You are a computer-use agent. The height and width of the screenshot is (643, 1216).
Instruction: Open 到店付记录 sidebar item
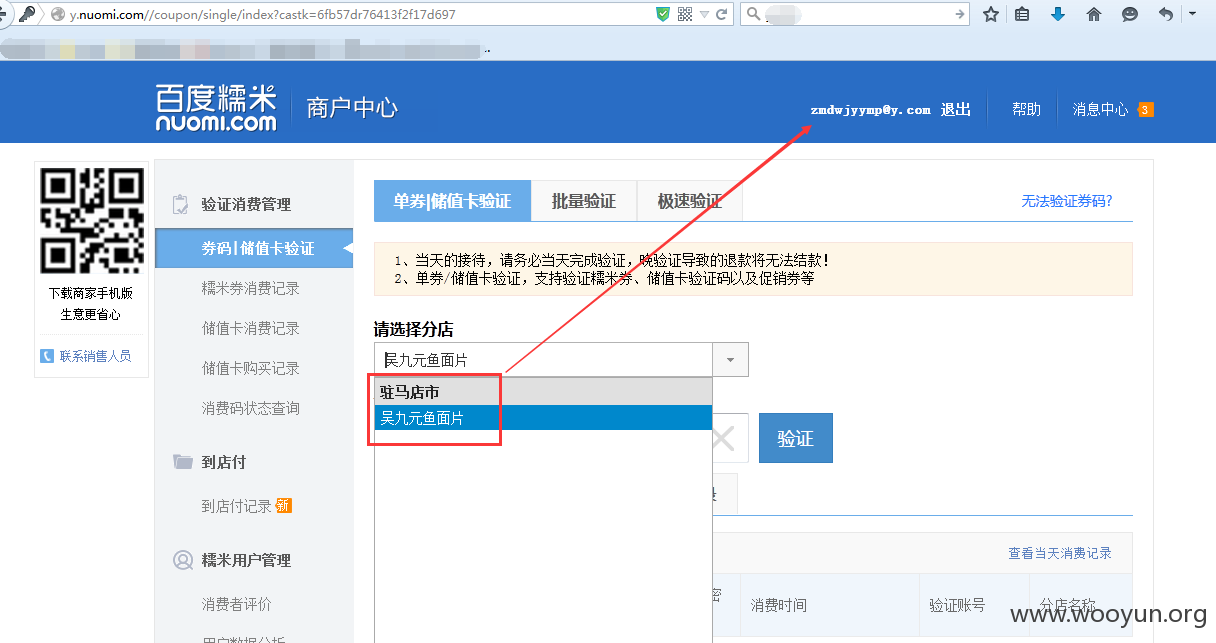tap(236, 506)
